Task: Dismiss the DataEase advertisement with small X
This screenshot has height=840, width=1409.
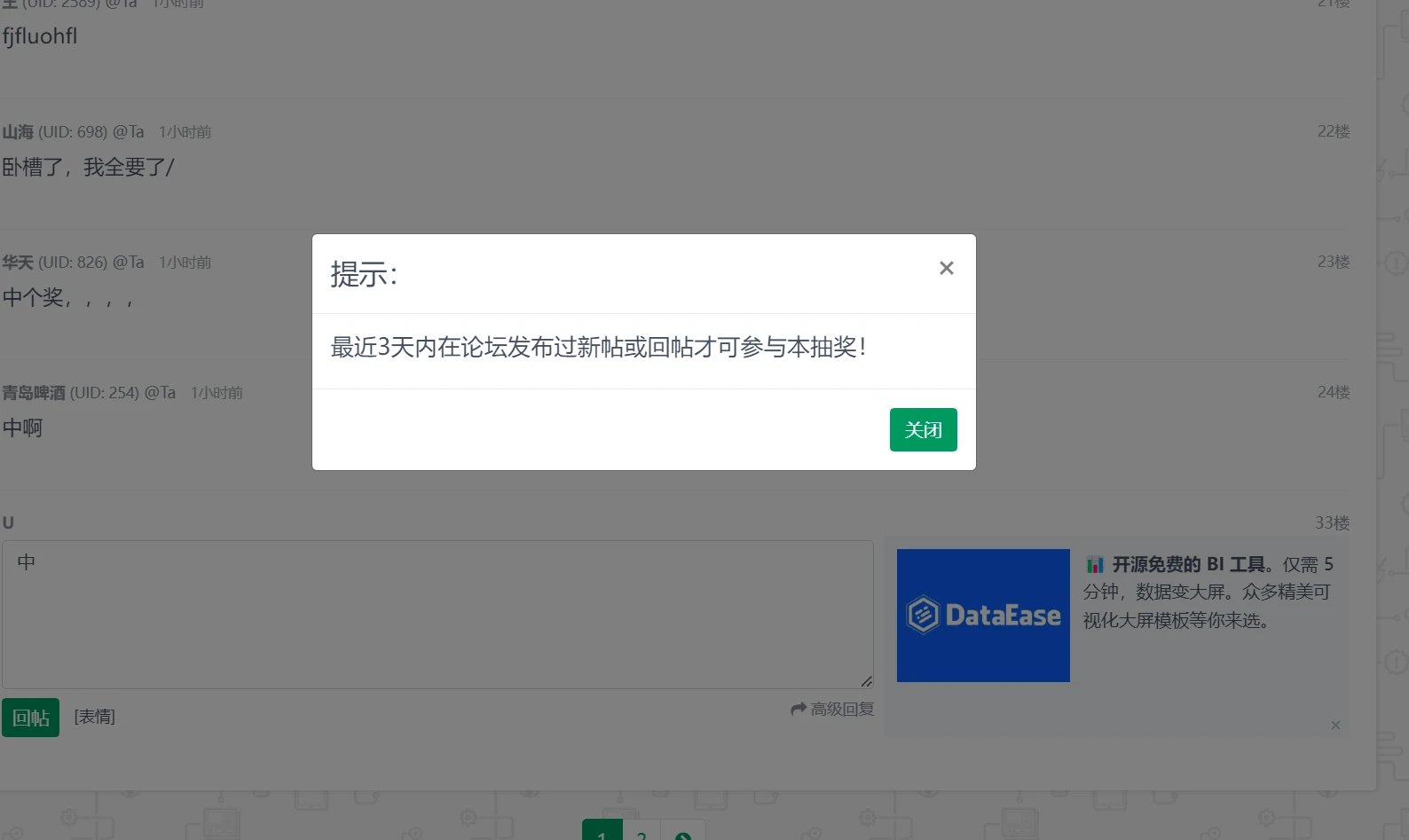Action: pos(1335,726)
